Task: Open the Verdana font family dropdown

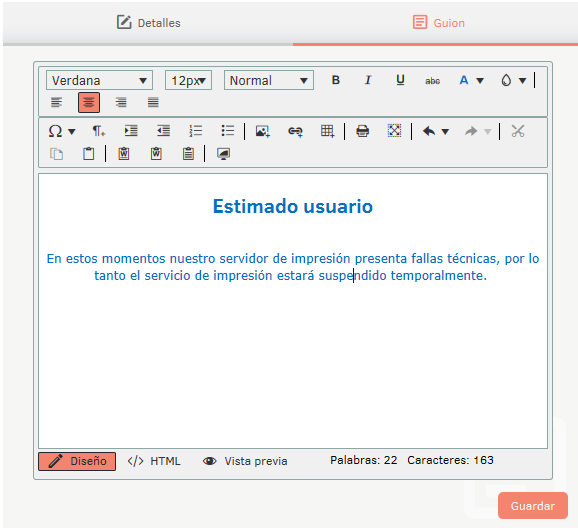Action: pos(100,80)
